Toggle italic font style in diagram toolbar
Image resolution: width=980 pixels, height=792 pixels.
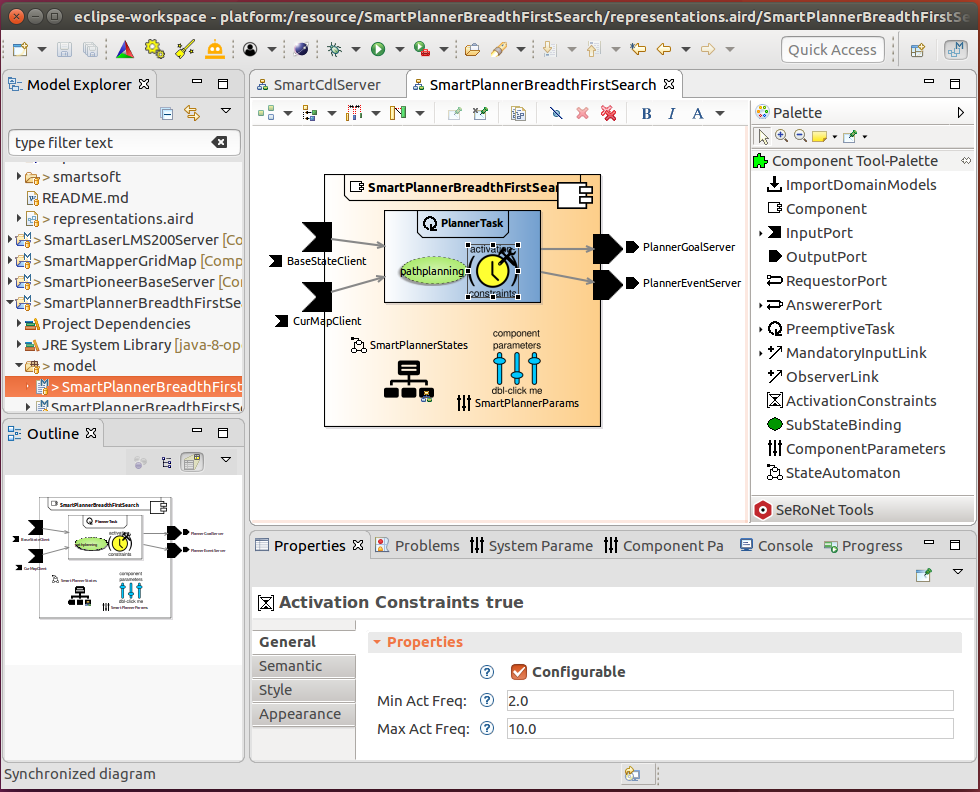point(671,114)
